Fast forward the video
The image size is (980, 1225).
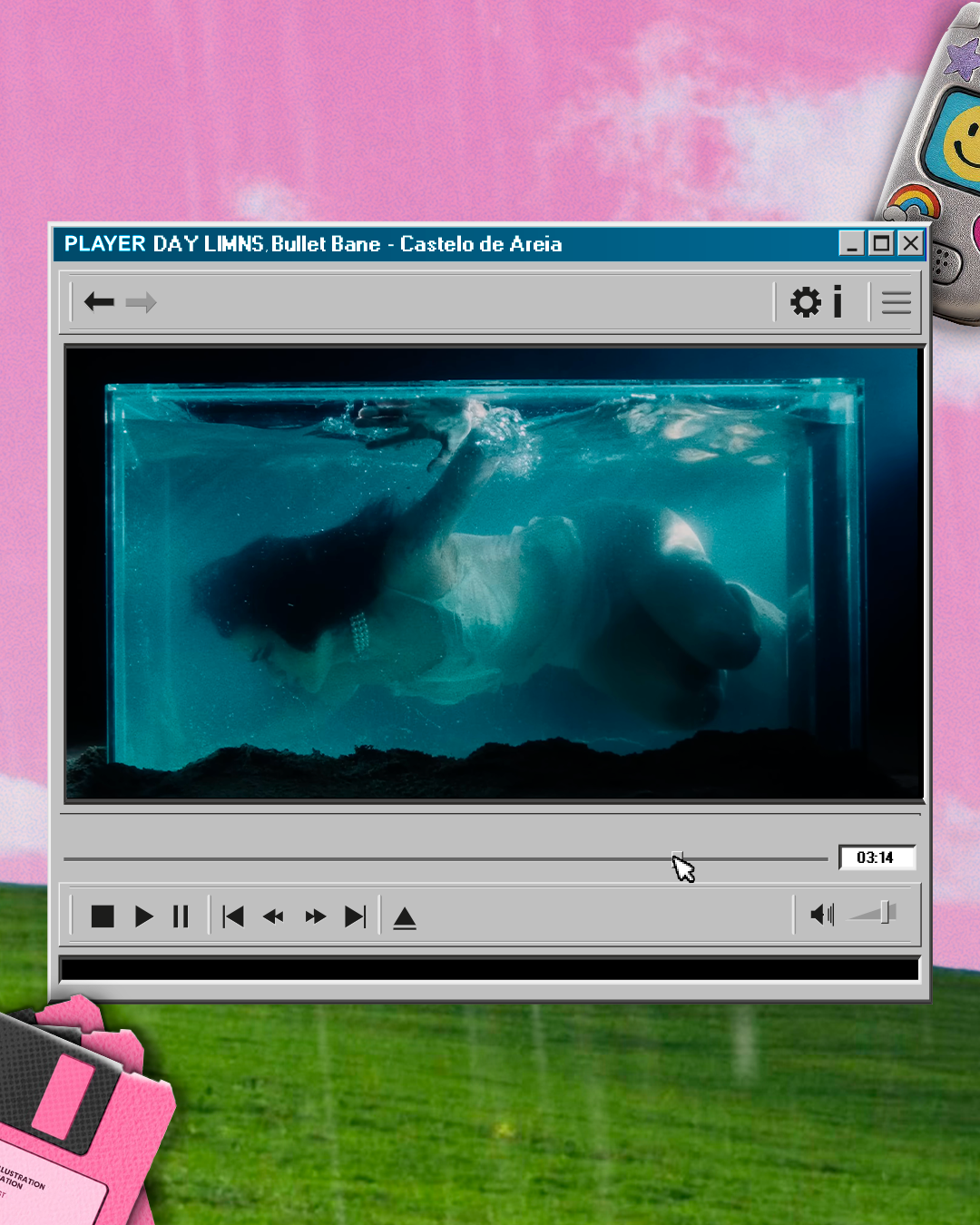pyautogui.click(x=315, y=916)
